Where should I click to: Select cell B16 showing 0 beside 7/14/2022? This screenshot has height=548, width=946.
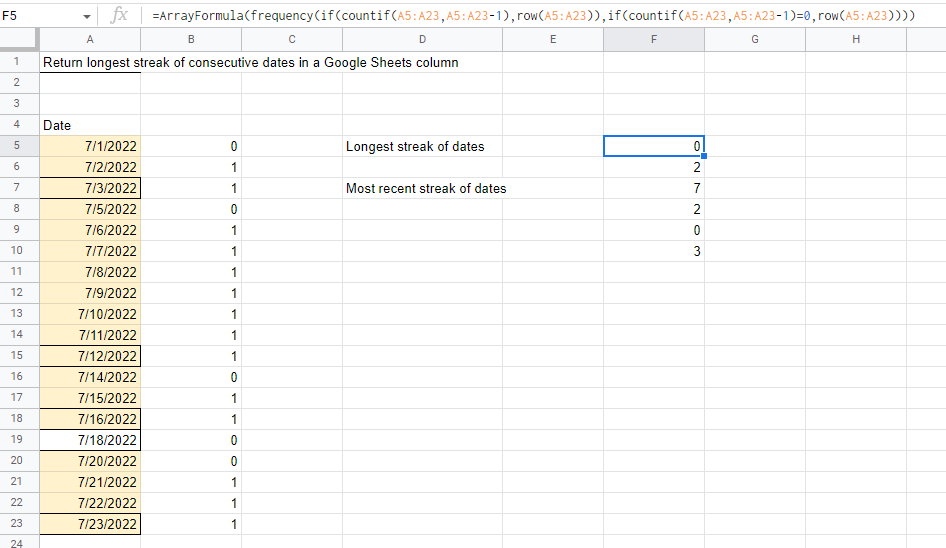pos(191,377)
